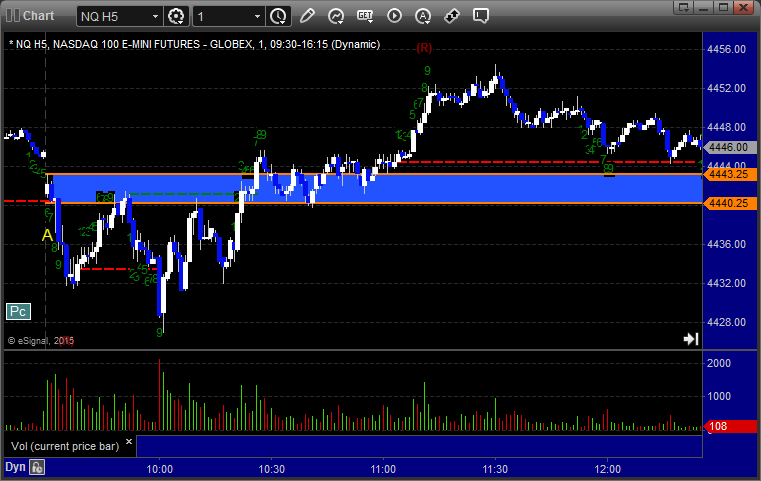761x481 pixels.
Task: Click the red 108 volume tag
Action: pyautogui.click(x=730, y=426)
